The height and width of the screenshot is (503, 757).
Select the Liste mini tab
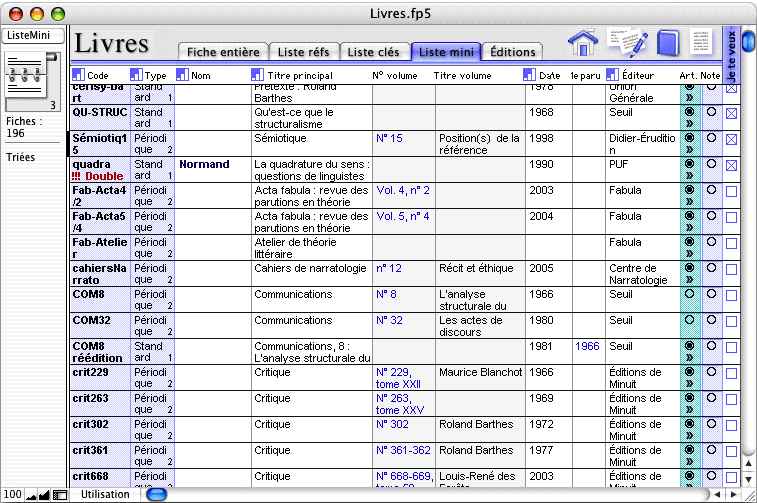(x=446, y=52)
